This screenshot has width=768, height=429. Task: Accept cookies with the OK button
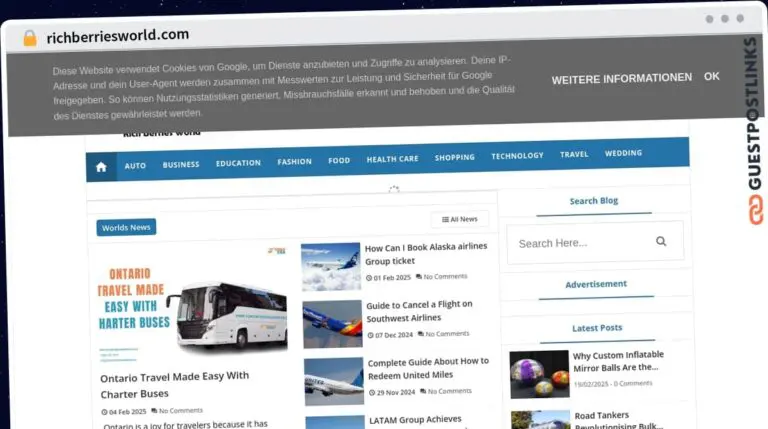(x=712, y=76)
